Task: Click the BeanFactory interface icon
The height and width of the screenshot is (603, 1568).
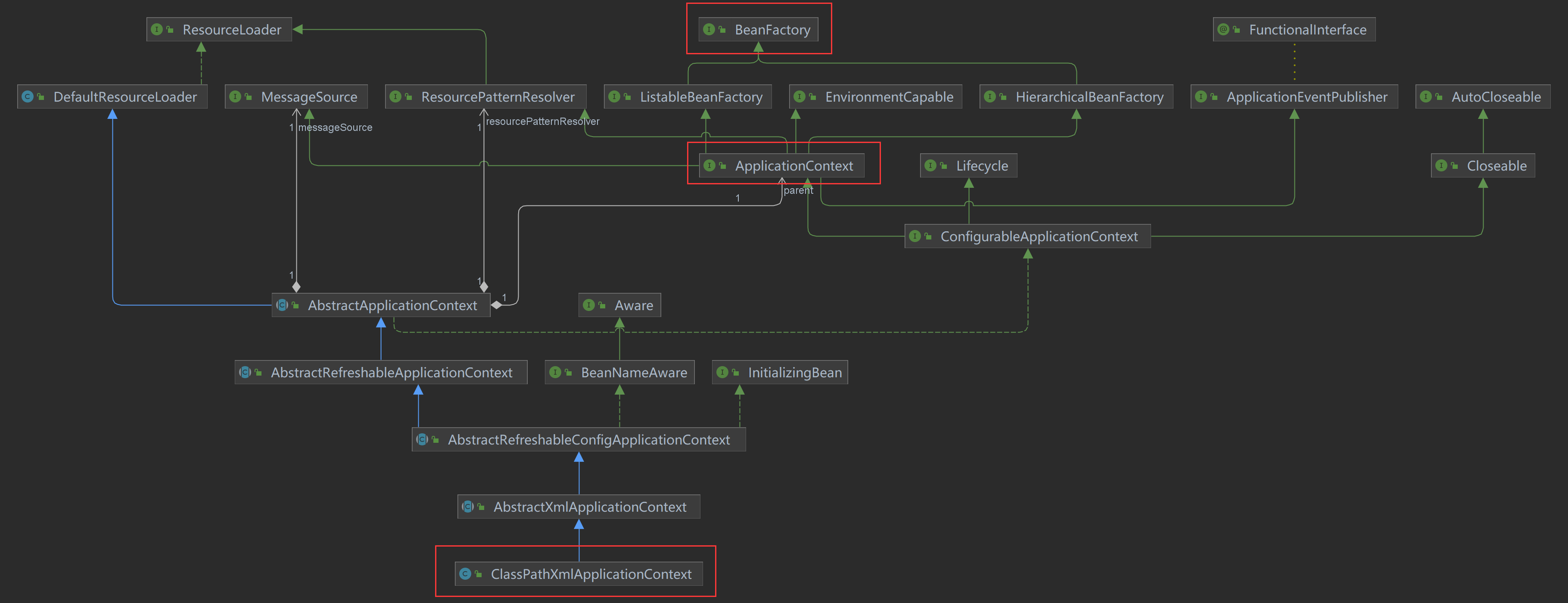Action: (x=709, y=29)
